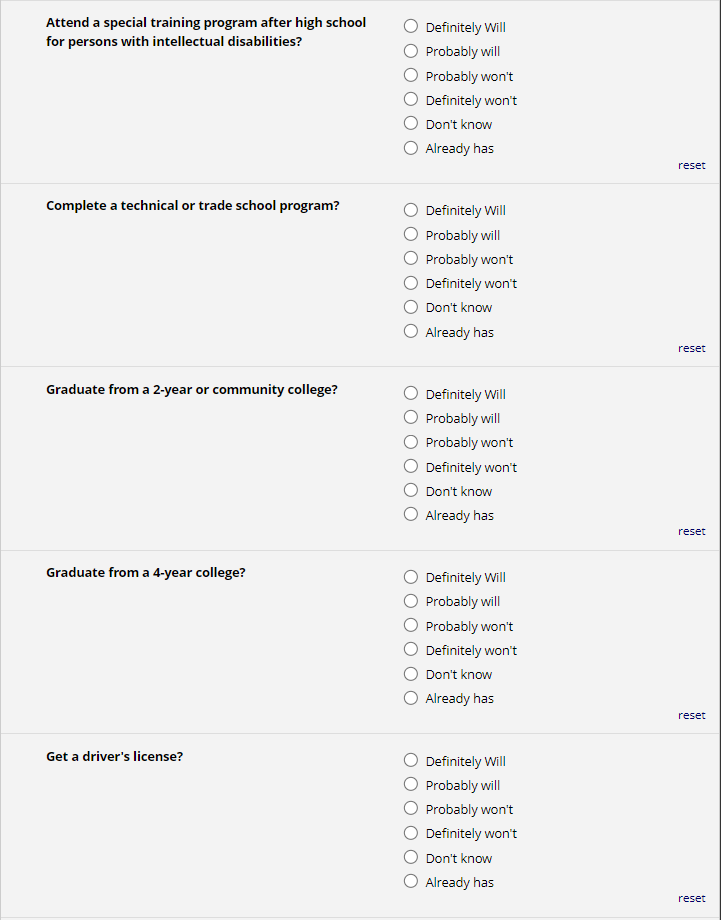Image resolution: width=721 pixels, height=920 pixels.
Task: Pick 'Already has' for 2-year community college
Action: click(411, 515)
